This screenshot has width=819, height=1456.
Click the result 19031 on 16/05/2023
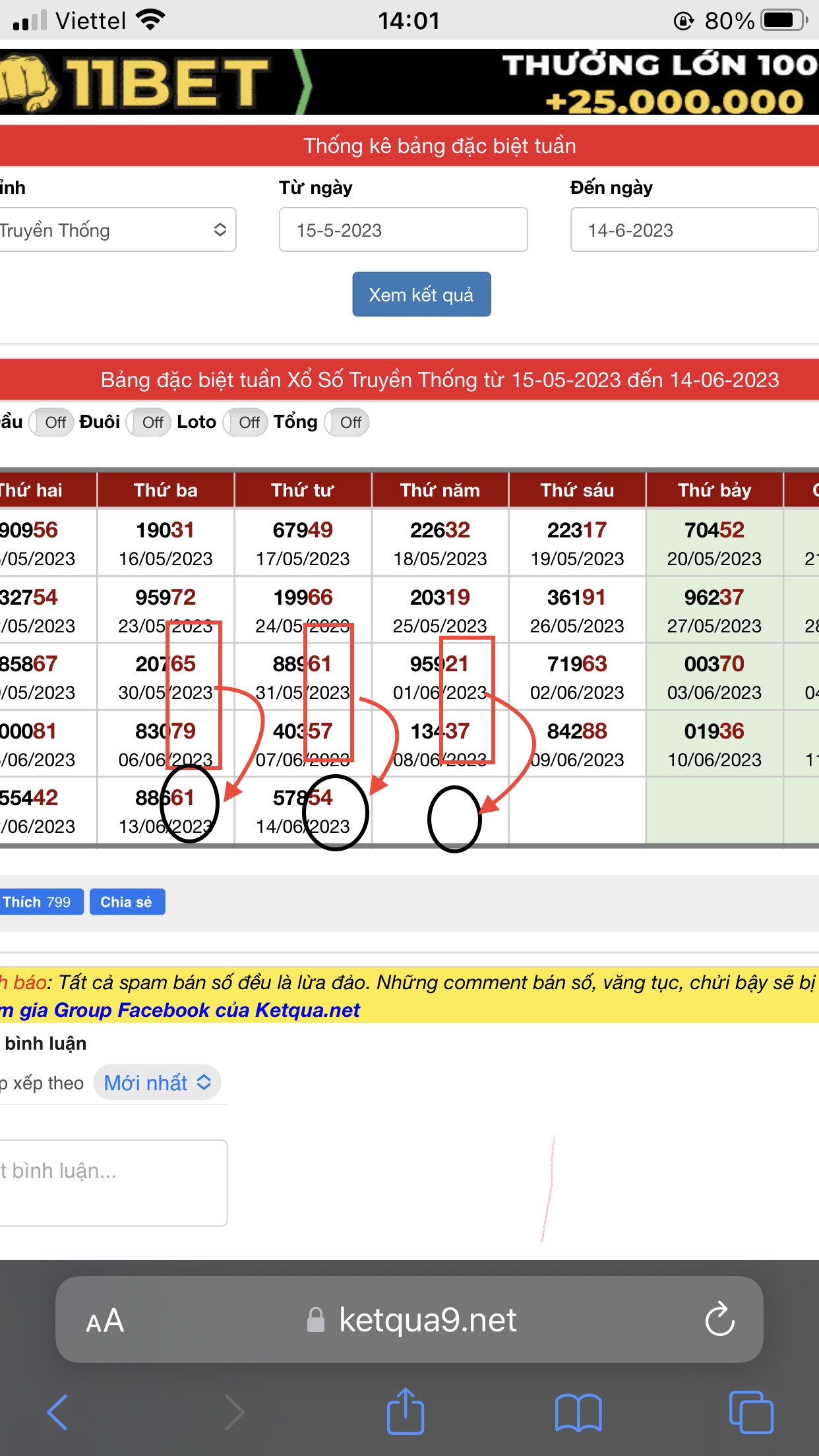tap(166, 530)
